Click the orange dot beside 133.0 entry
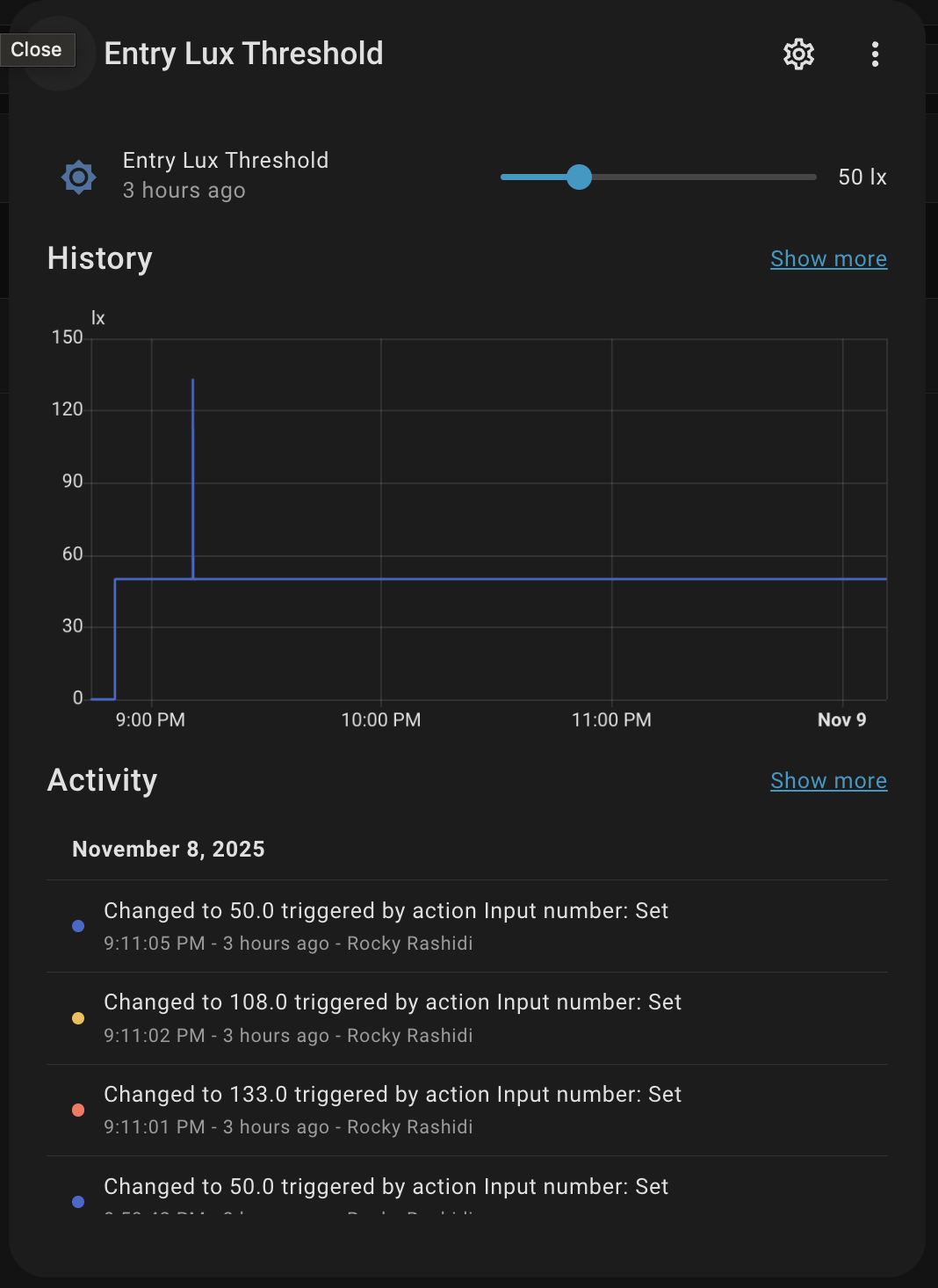Screen dimensions: 938x1288 (x=78, y=1111)
